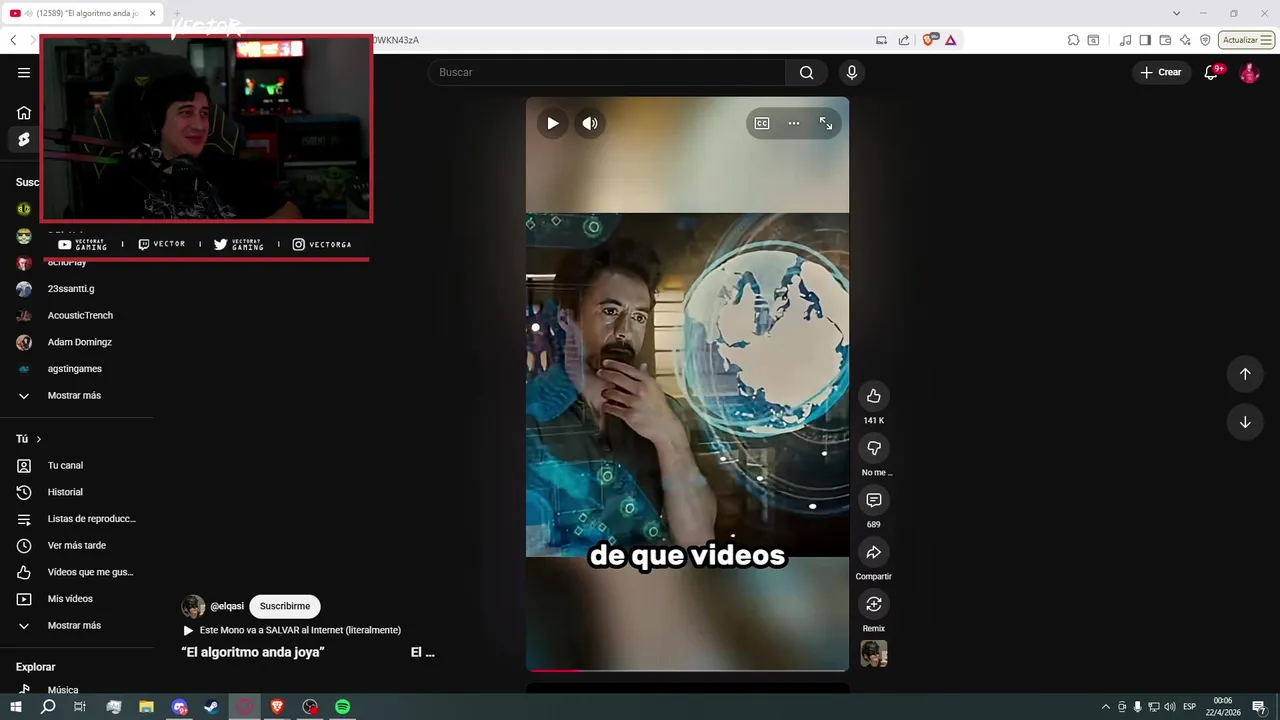The image size is (1280, 720).
Task: Open the comments with 689 count
Action: [874, 500]
